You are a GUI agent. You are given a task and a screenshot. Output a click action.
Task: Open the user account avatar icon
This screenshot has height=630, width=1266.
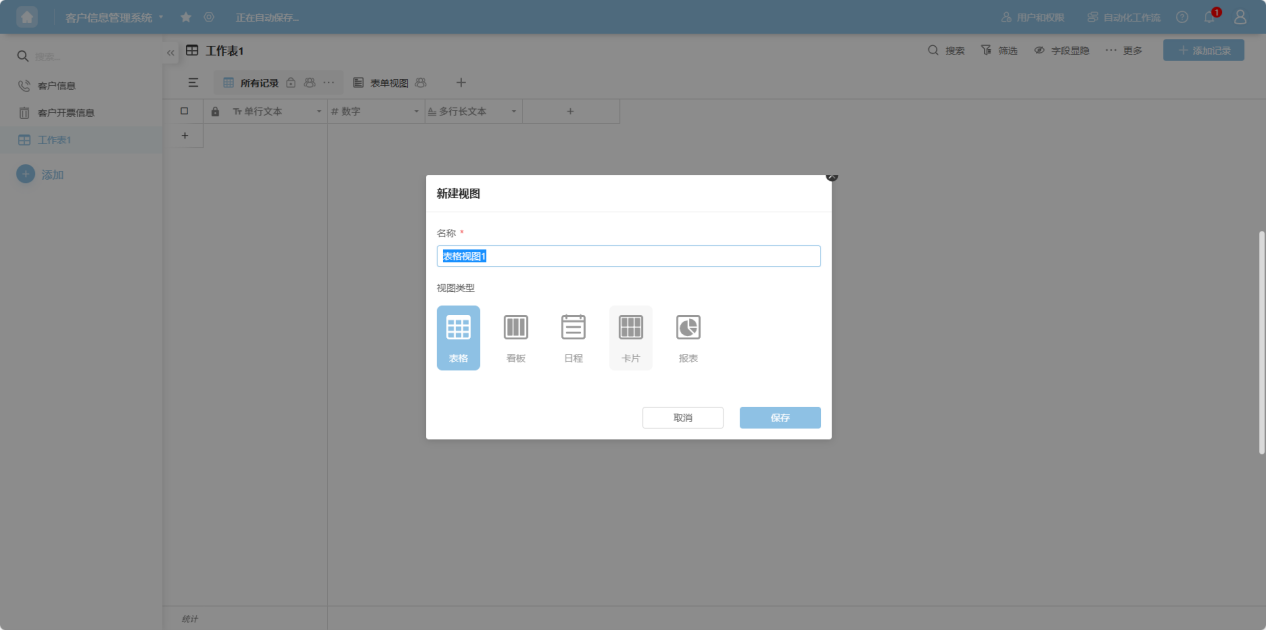coord(1240,17)
